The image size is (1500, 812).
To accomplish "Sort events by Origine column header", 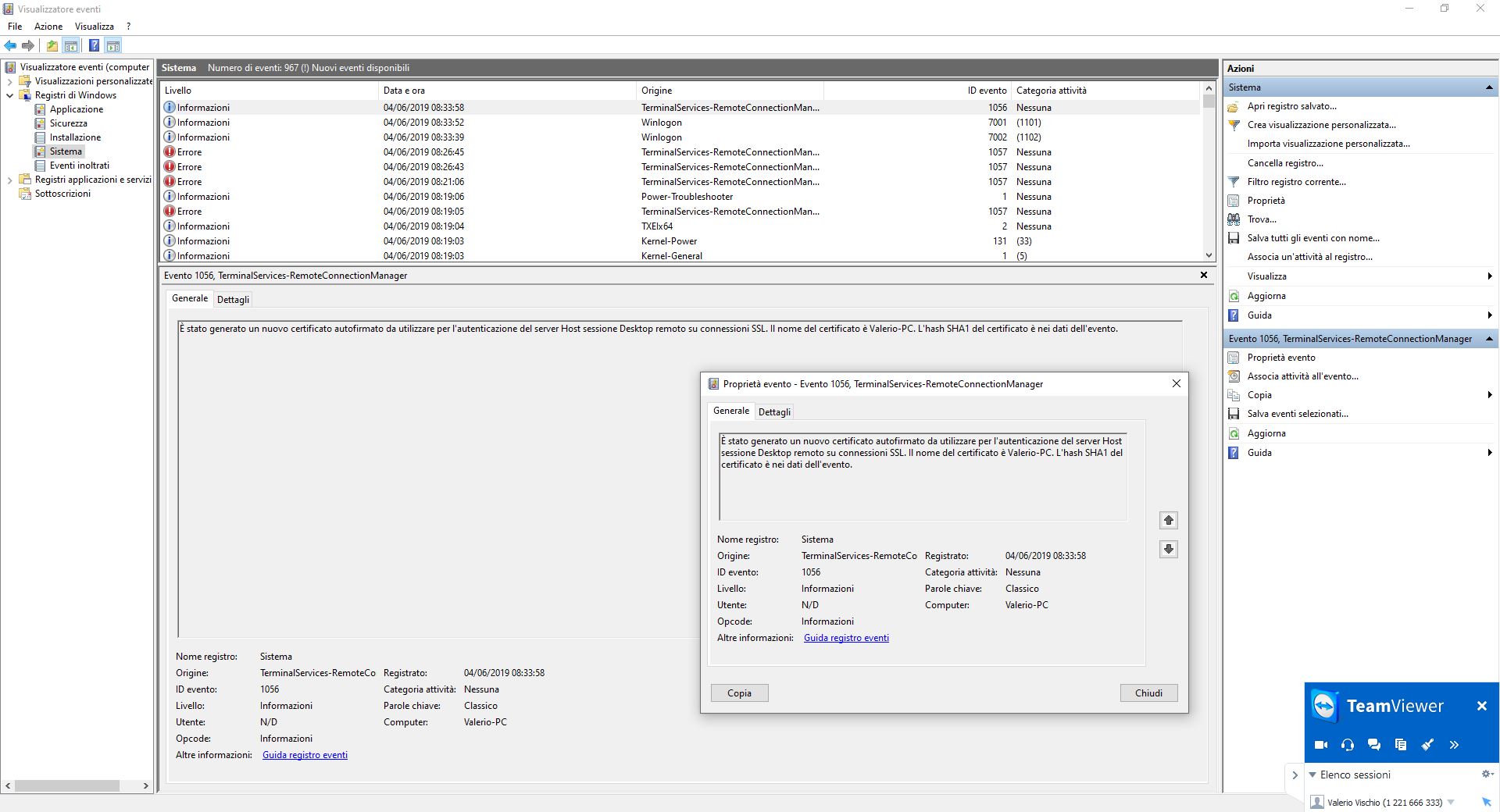I will point(730,91).
